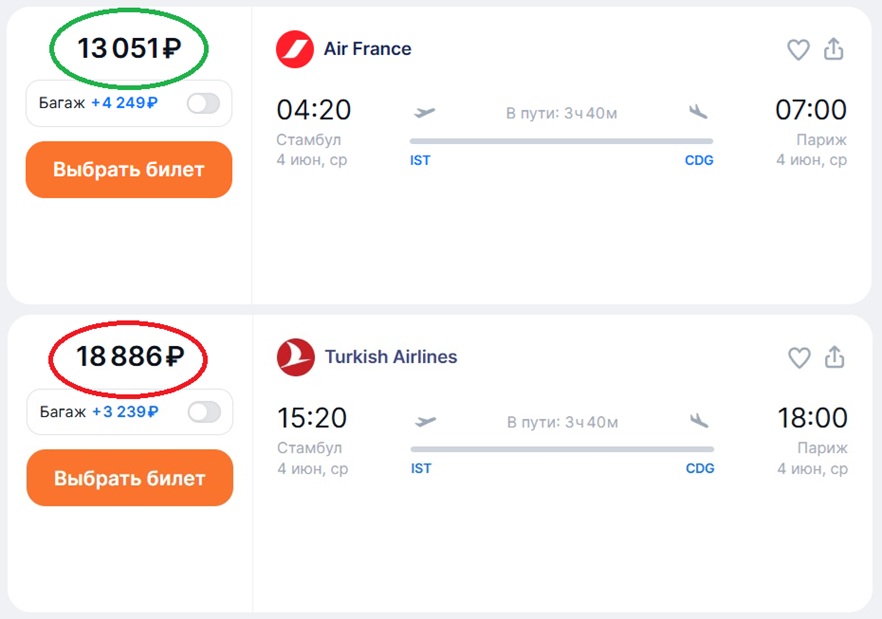
Task: Click IST airport code on Turkish Airlines flight
Action: [x=421, y=468]
